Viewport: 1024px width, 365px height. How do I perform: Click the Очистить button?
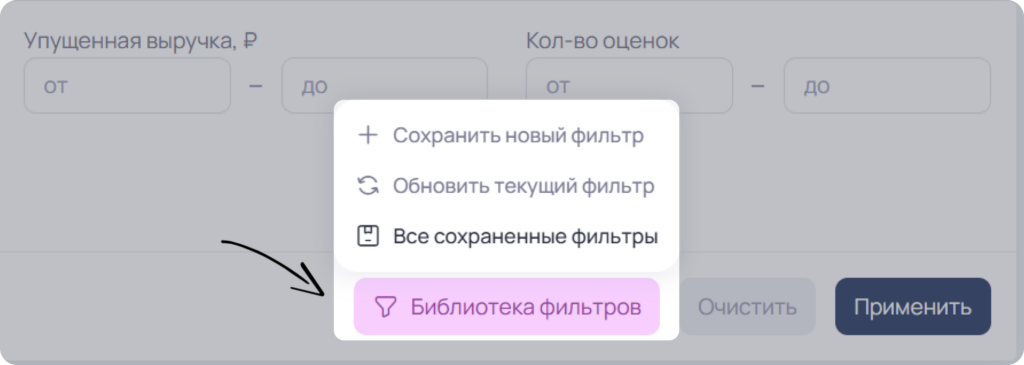pos(747,307)
